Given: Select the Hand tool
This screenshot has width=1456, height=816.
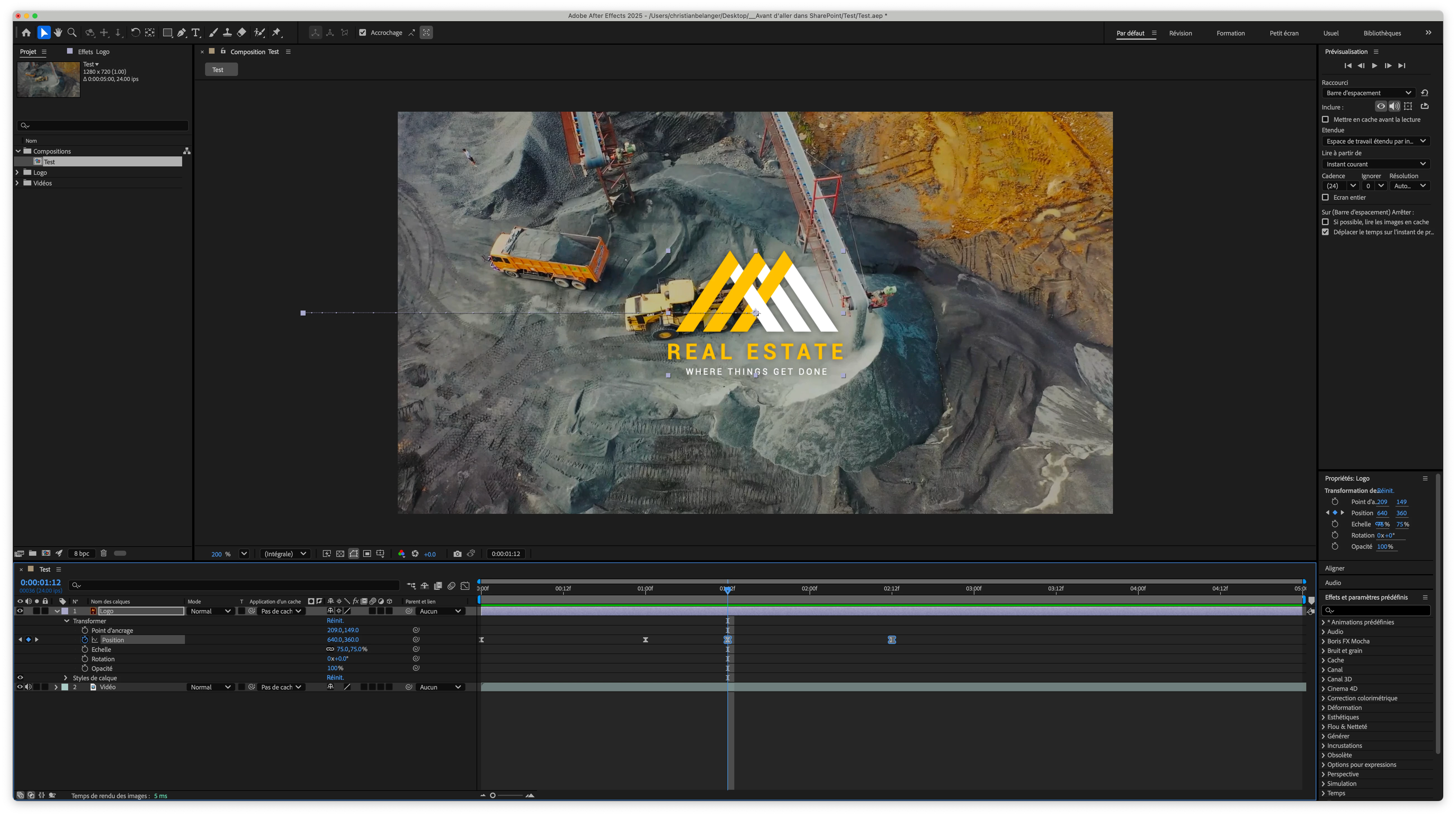Looking at the screenshot, I should click(x=58, y=33).
